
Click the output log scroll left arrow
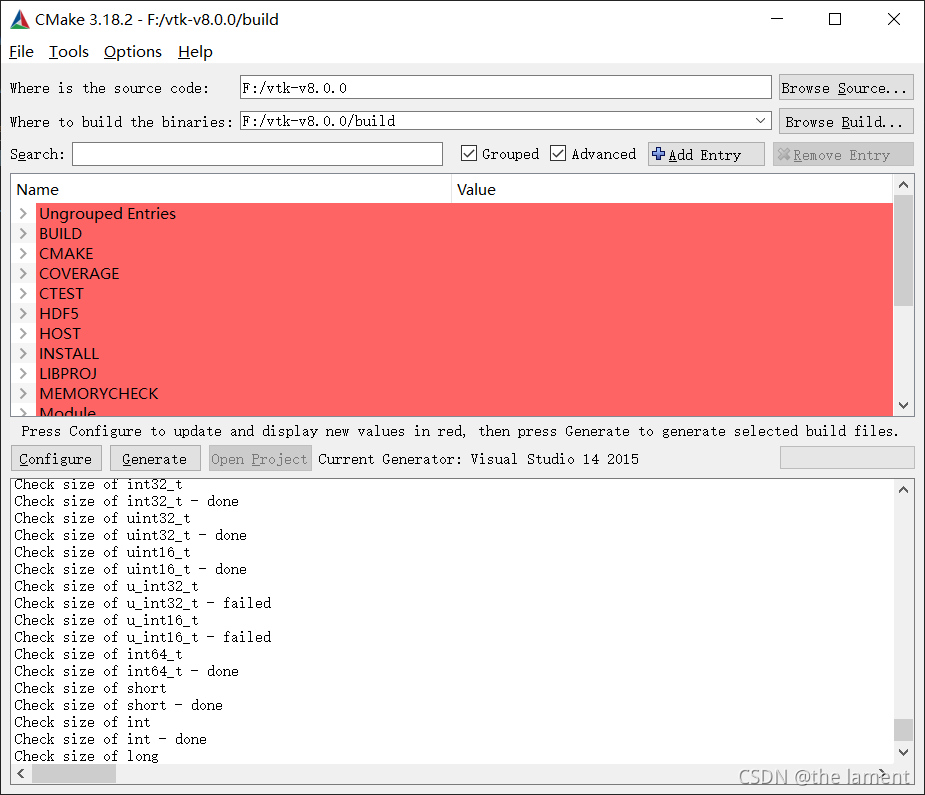pos(21,774)
